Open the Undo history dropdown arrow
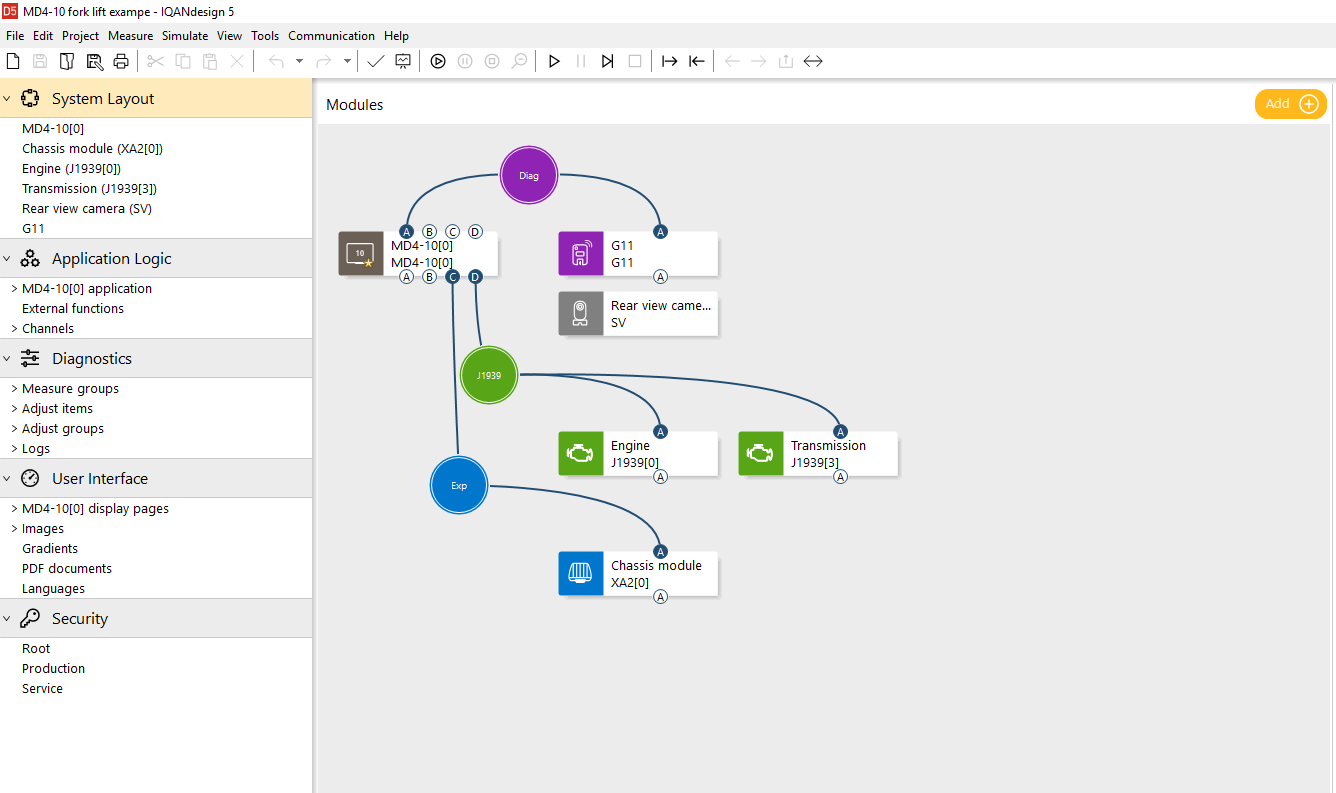The height and width of the screenshot is (793, 1336). click(299, 61)
